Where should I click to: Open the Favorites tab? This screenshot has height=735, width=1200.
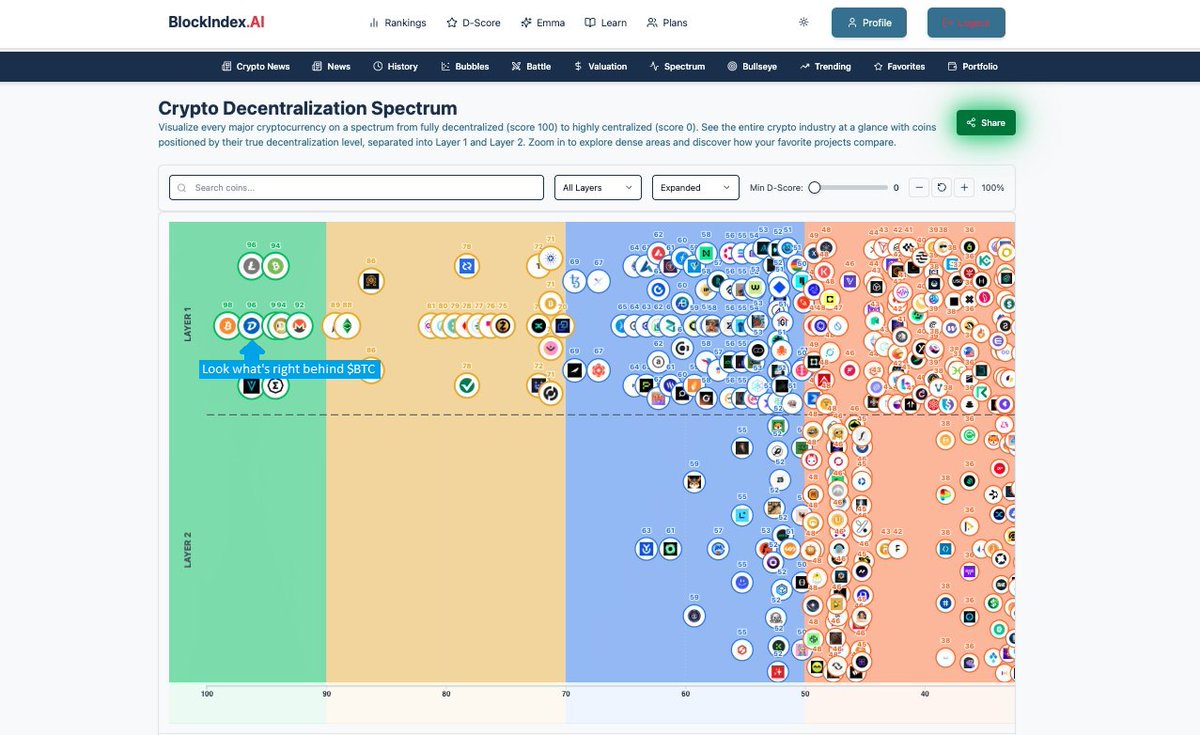click(899, 66)
